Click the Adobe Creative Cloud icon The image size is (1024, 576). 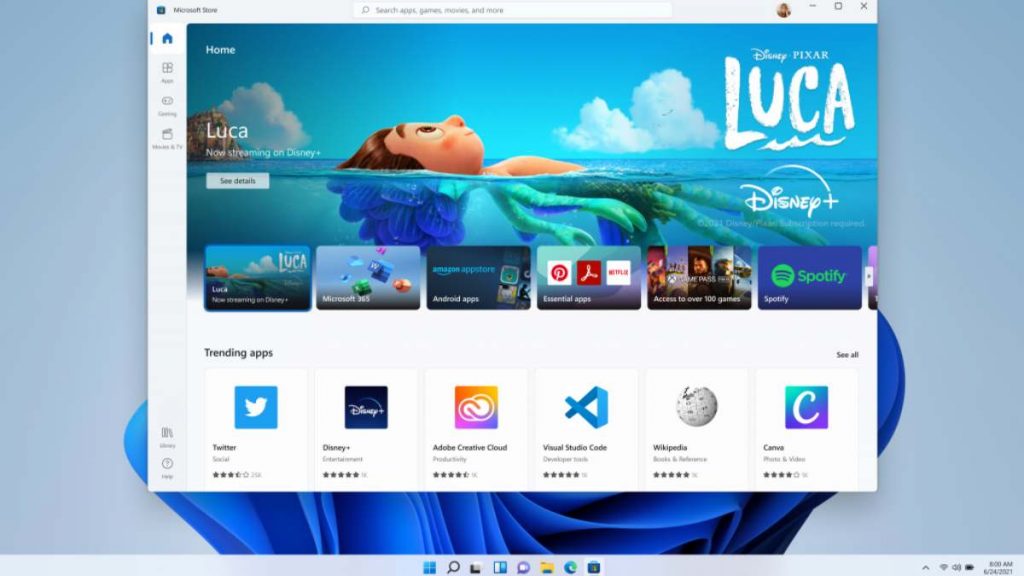click(x=476, y=407)
